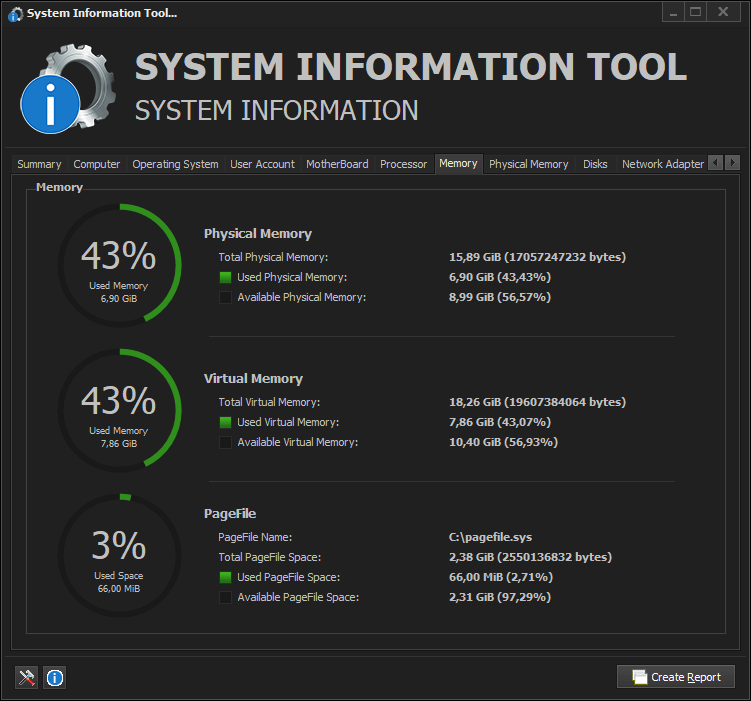751x701 pixels.
Task: Click the value 7,86 GiB (43,07%)
Action: 500,422
